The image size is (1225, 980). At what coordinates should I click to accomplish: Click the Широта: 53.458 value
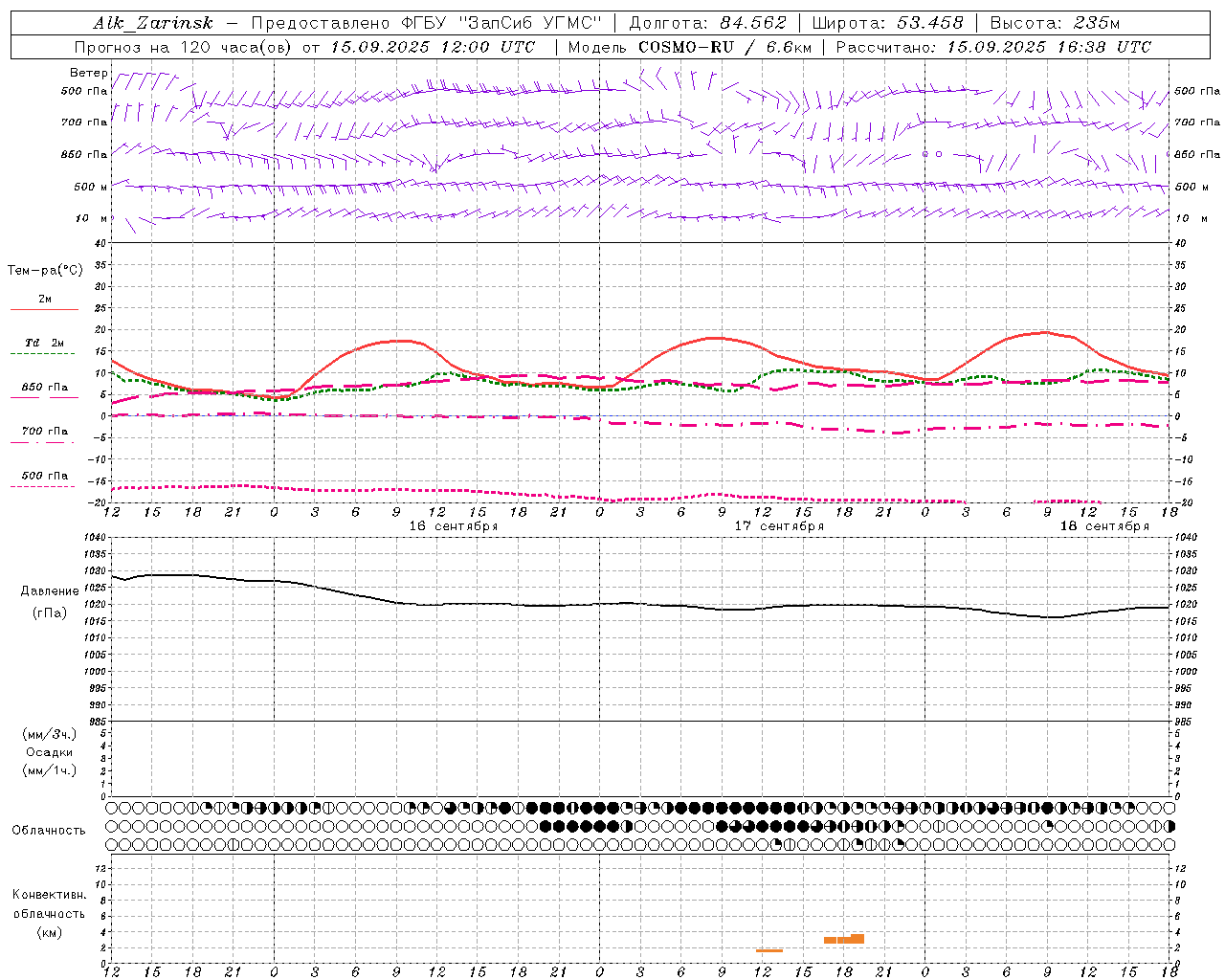tap(887, 23)
